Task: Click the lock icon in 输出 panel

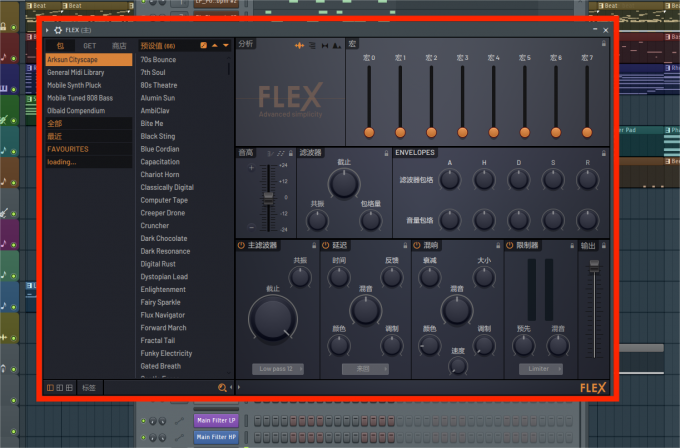Action: click(603, 245)
